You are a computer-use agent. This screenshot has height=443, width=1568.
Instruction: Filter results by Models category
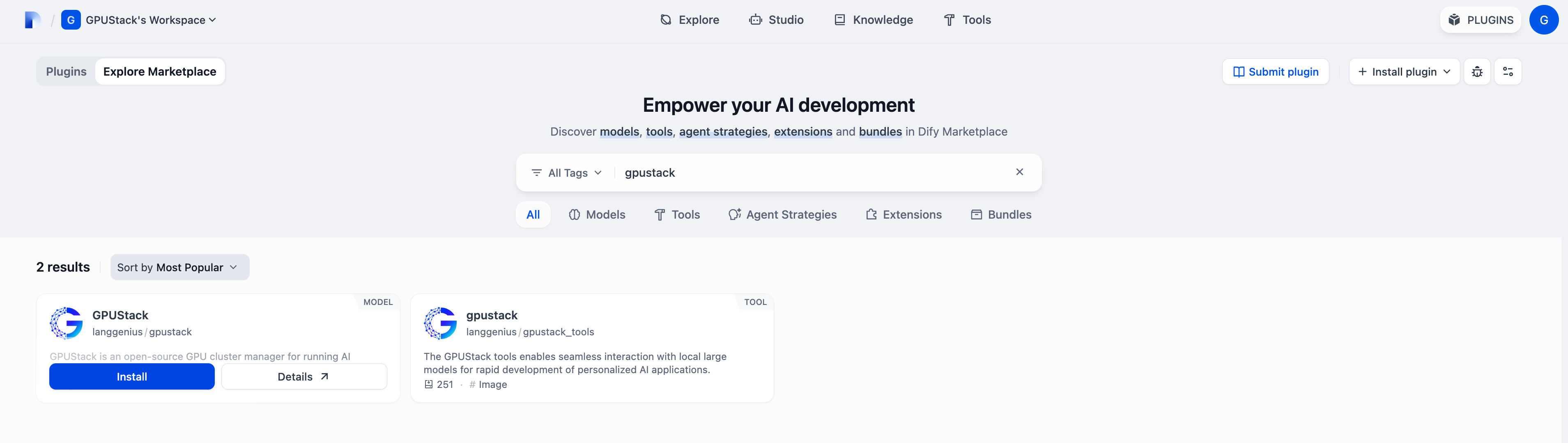(597, 215)
